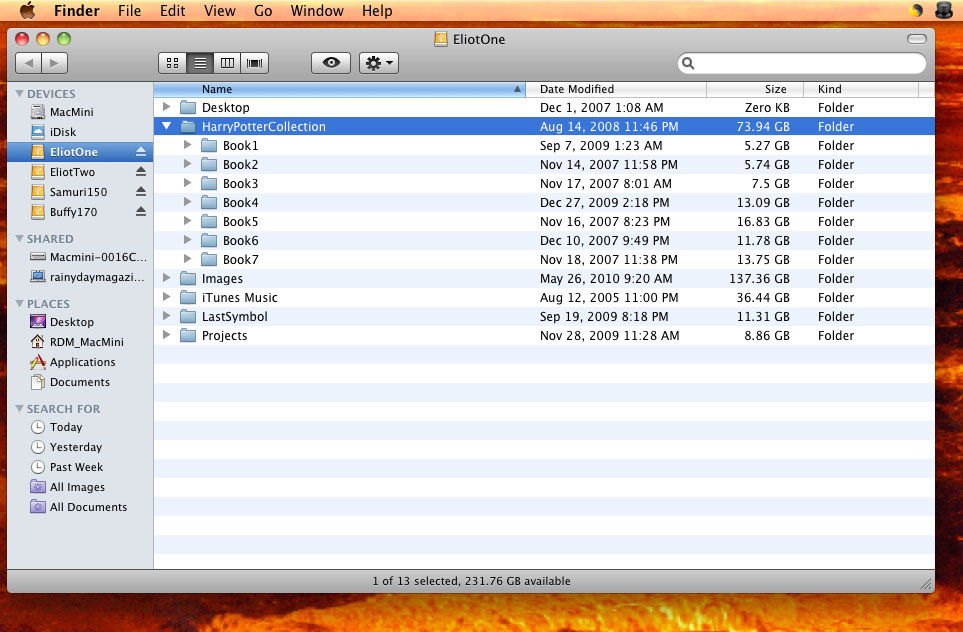This screenshot has height=632, width=963.
Task: Open the Action gear menu
Action: 379,63
